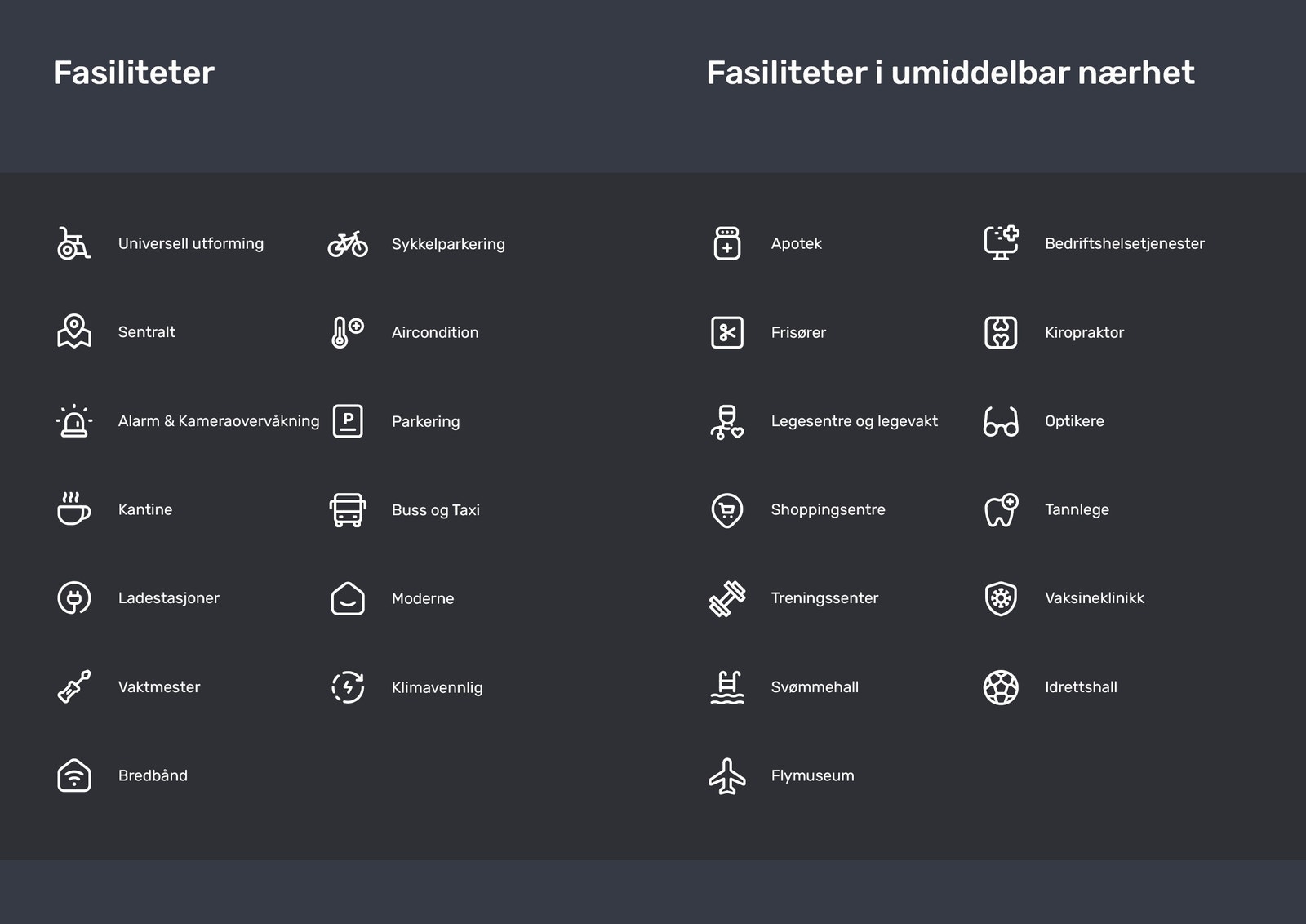Viewport: 1306px width, 924px height.
Task: Open the Fasiliteter heading link
Action: tap(133, 73)
